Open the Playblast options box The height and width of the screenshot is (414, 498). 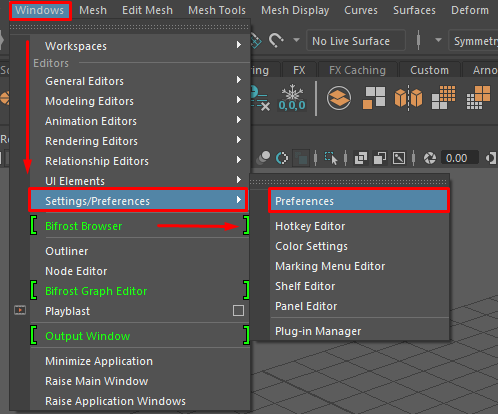click(238, 311)
